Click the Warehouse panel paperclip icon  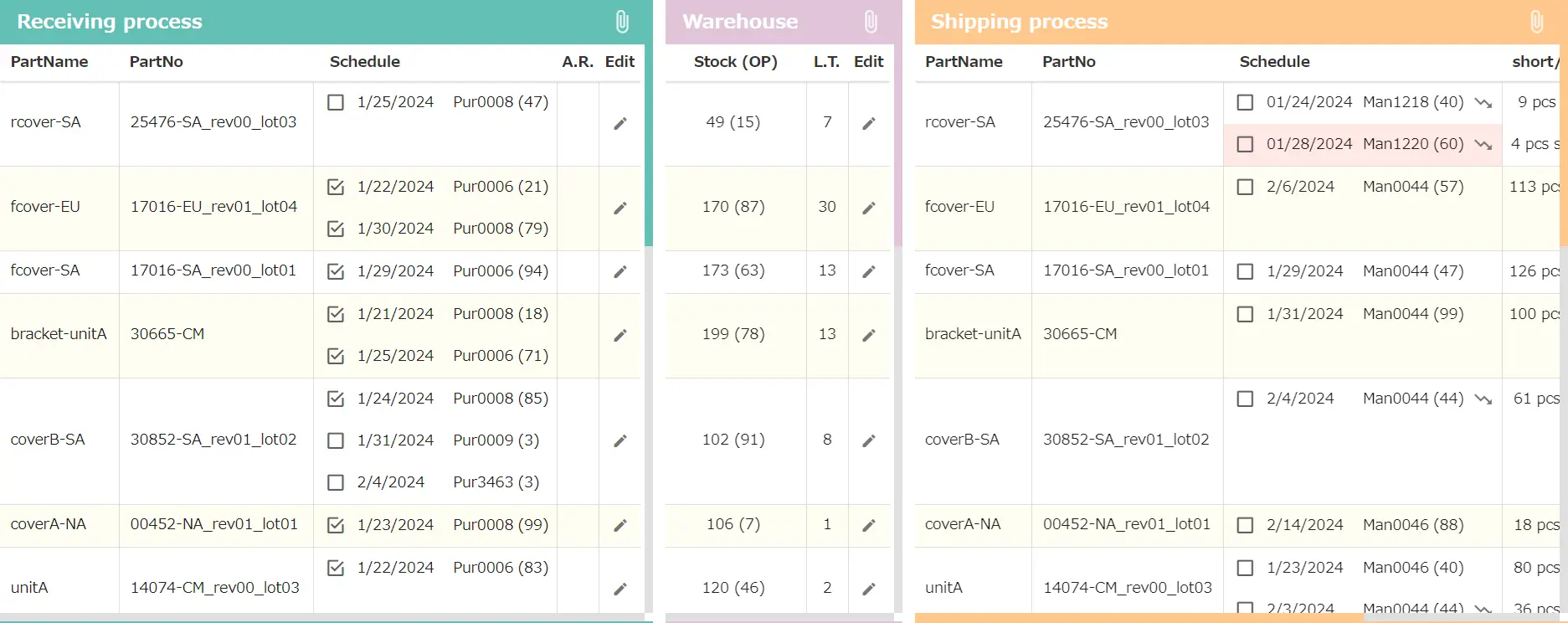tap(871, 22)
